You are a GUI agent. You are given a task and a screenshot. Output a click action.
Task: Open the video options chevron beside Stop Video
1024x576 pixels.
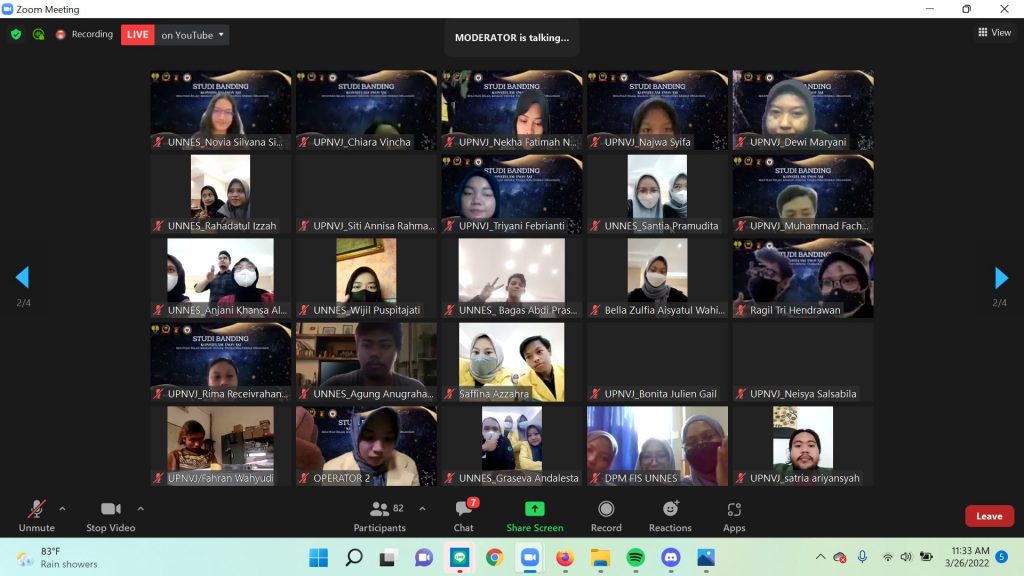pyautogui.click(x=140, y=507)
